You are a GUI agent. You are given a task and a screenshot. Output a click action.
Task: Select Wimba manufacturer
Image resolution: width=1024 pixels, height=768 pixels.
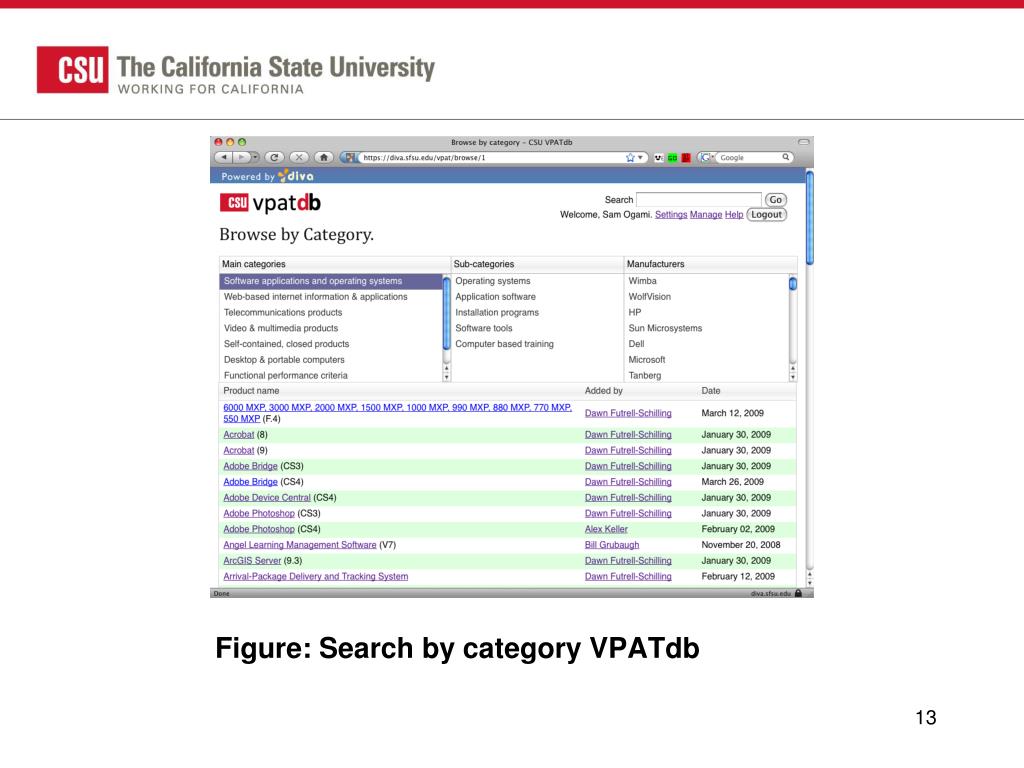(x=643, y=281)
